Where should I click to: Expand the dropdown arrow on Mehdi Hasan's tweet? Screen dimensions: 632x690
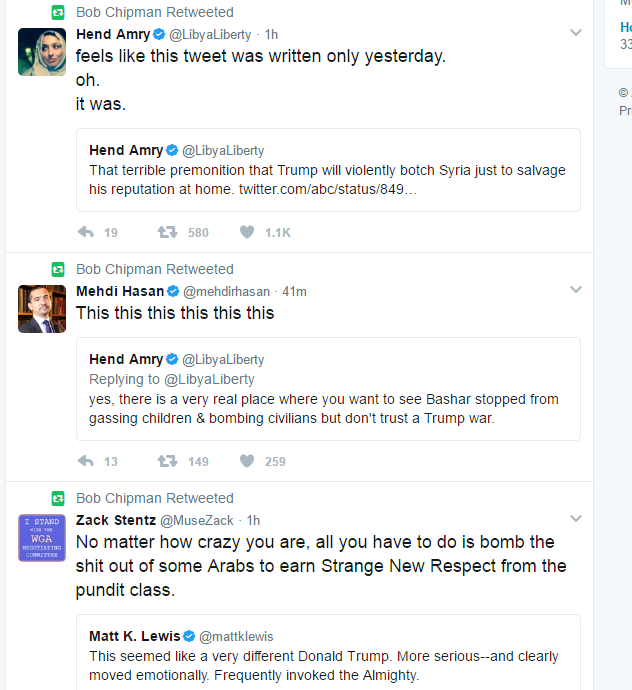[576, 290]
